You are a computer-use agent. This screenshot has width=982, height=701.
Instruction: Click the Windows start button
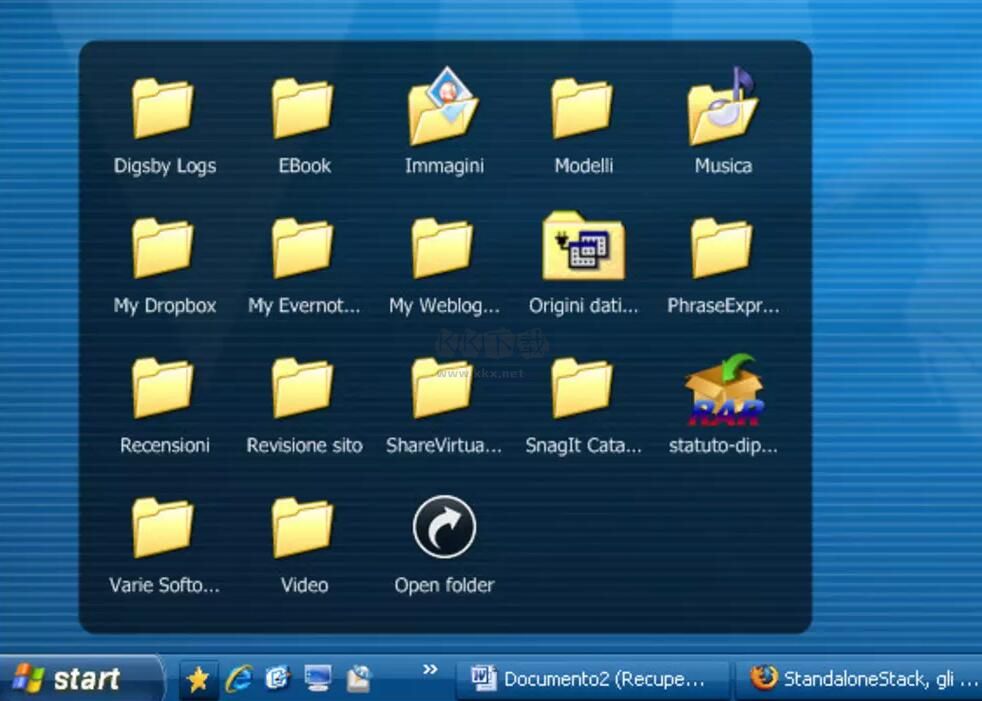pyautogui.click(x=80, y=679)
